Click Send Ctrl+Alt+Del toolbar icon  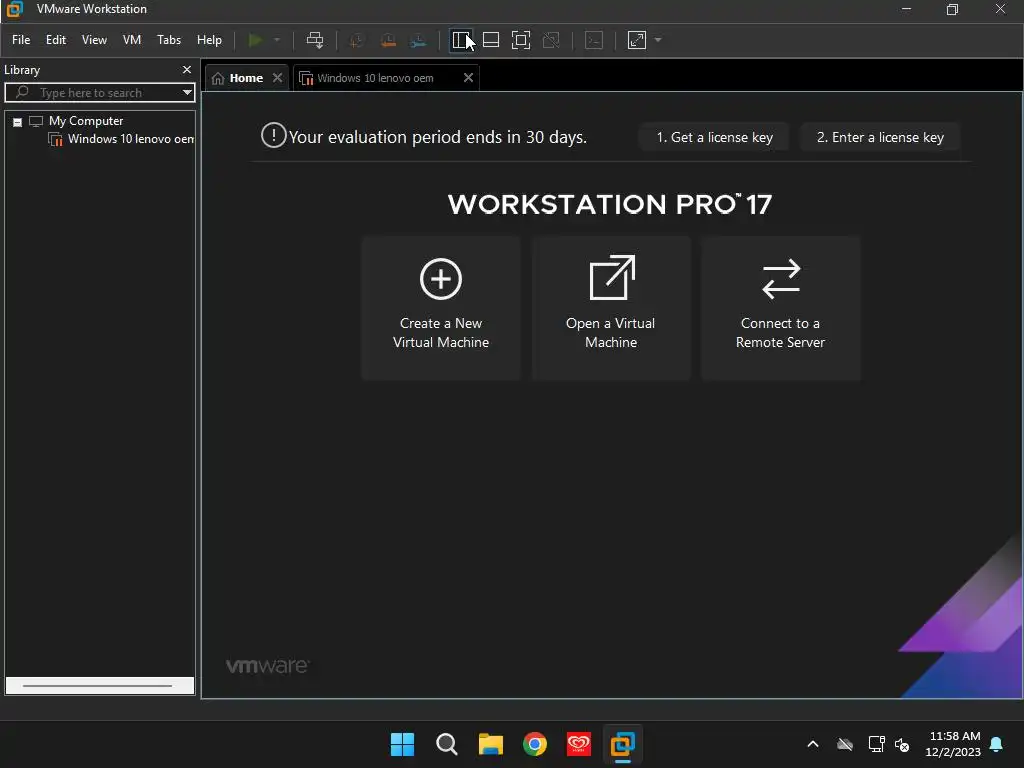point(315,40)
